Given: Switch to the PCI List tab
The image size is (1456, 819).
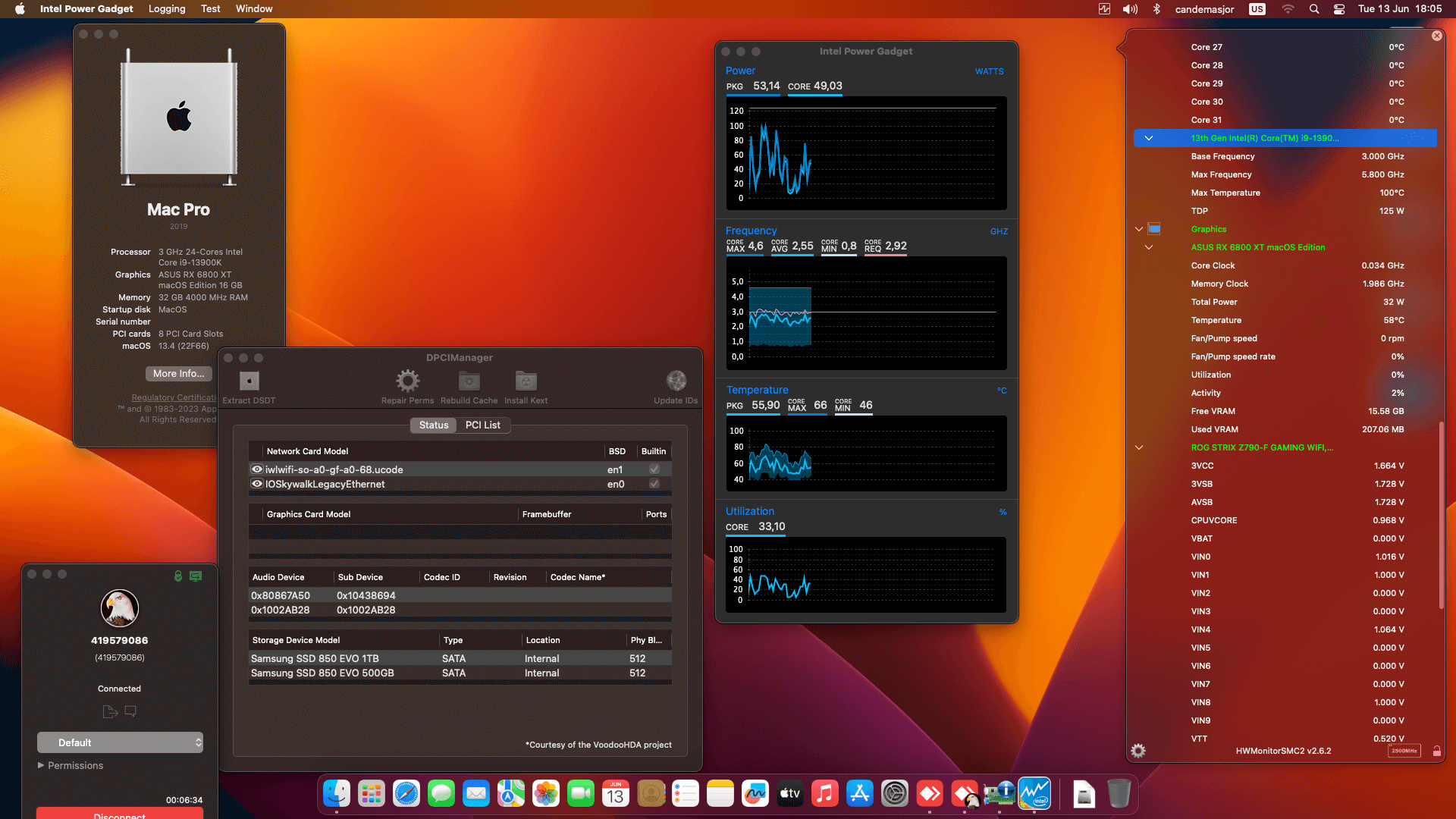Looking at the screenshot, I should coord(483,425).
